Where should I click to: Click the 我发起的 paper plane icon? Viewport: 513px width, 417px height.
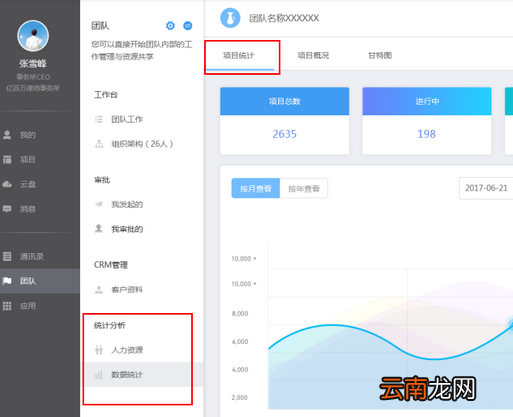[x=99, y=204]
